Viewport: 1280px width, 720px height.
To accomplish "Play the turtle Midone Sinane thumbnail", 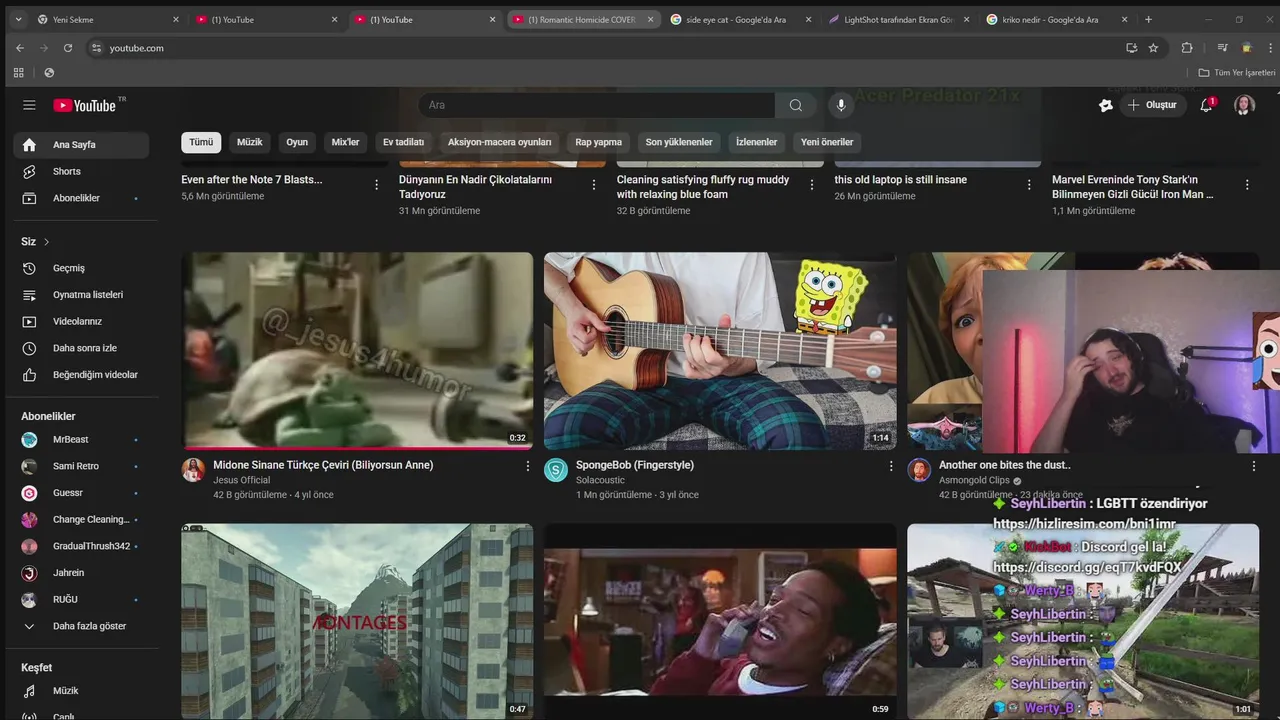I will click(357, 350).
